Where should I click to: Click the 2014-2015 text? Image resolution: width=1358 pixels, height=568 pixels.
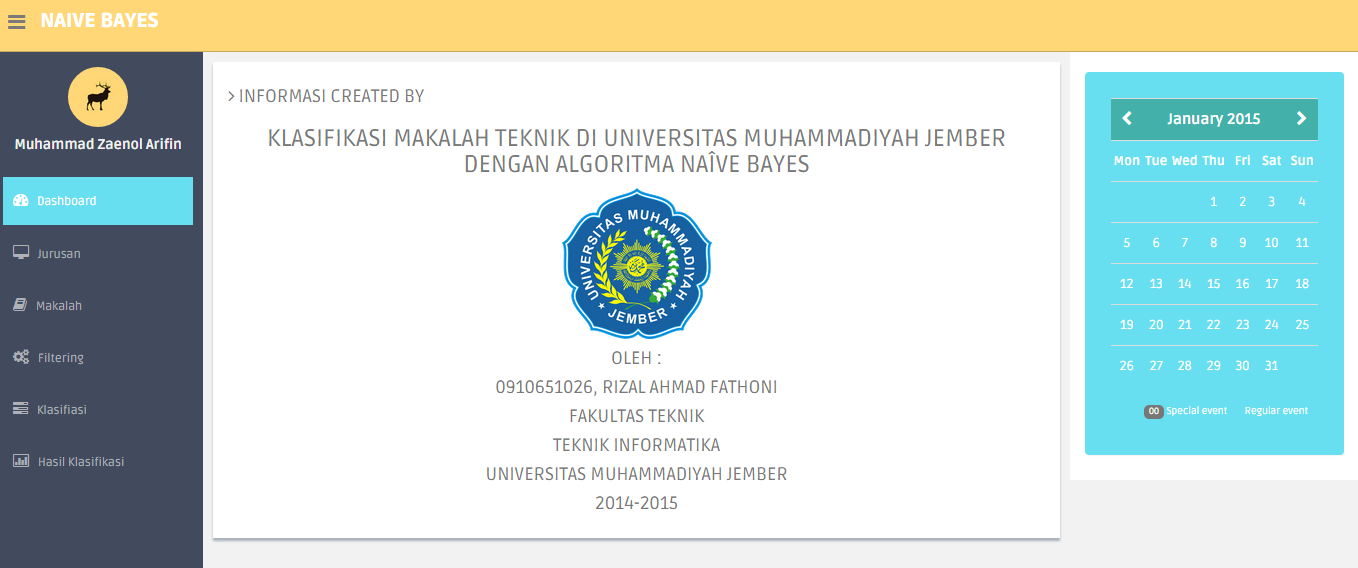point(637,503)
